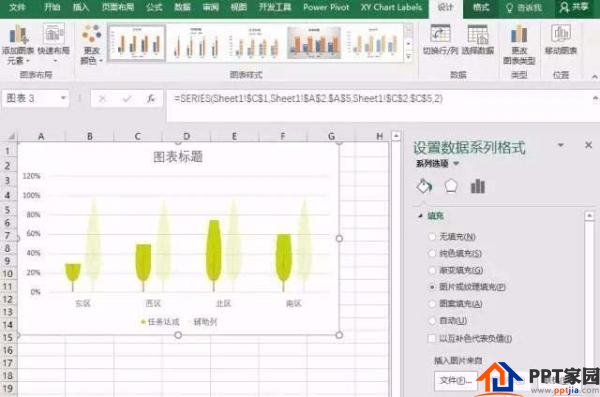The height and width of the screenshot is (397, 600).
Task: Select 渐变填充(G) radio button
Action: click(432, 270)
